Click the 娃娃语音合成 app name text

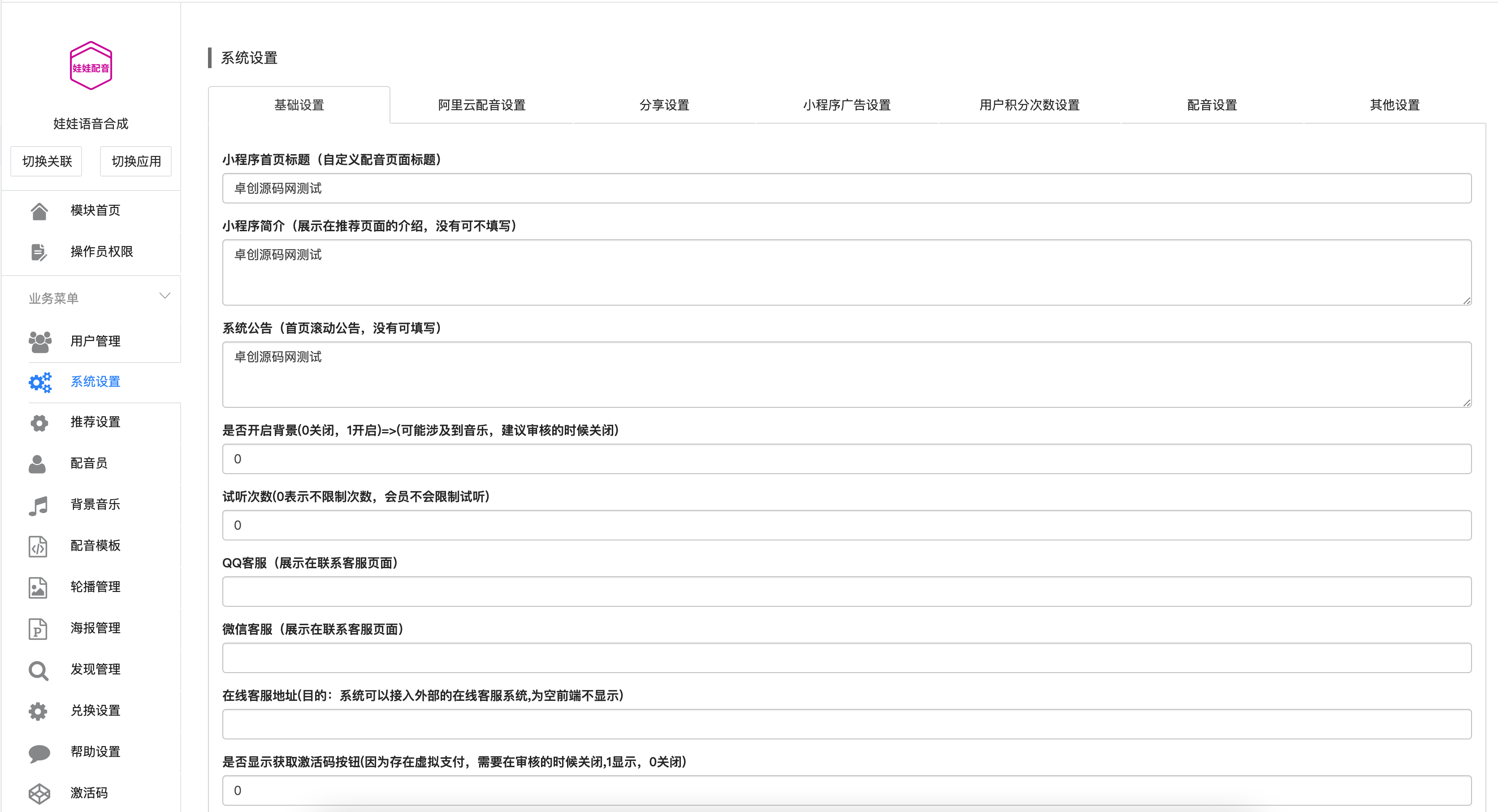[91, 124]
